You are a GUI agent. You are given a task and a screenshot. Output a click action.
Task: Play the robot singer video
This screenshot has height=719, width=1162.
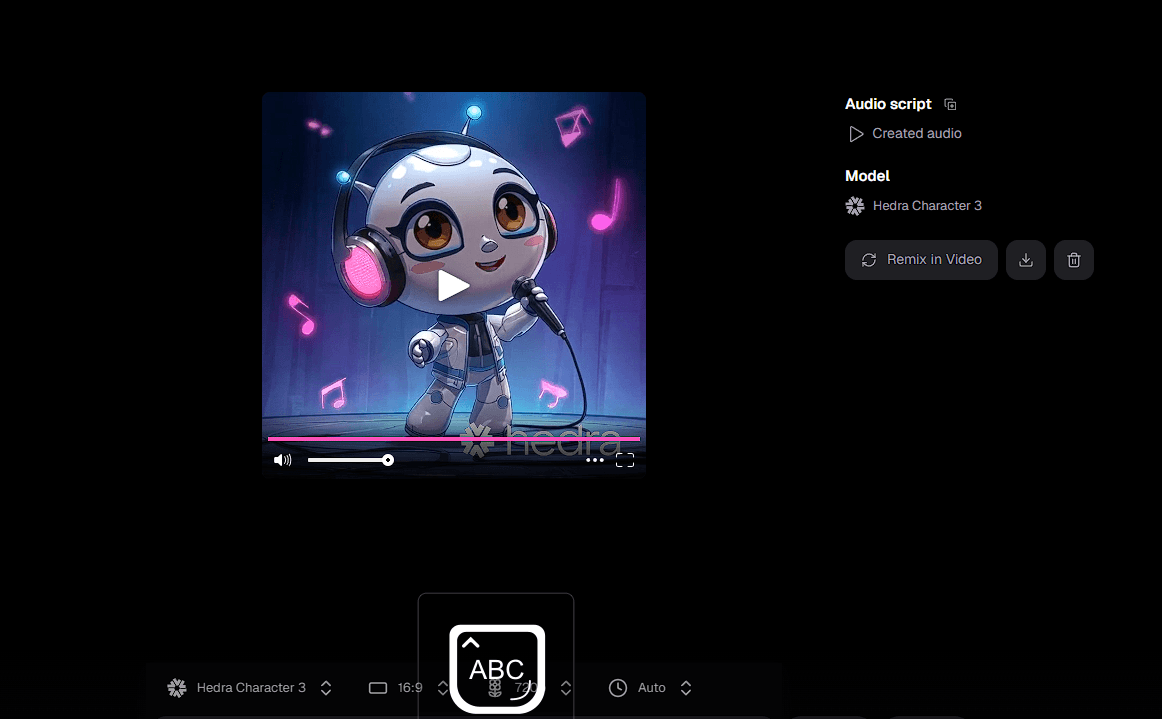click(453, 286)
